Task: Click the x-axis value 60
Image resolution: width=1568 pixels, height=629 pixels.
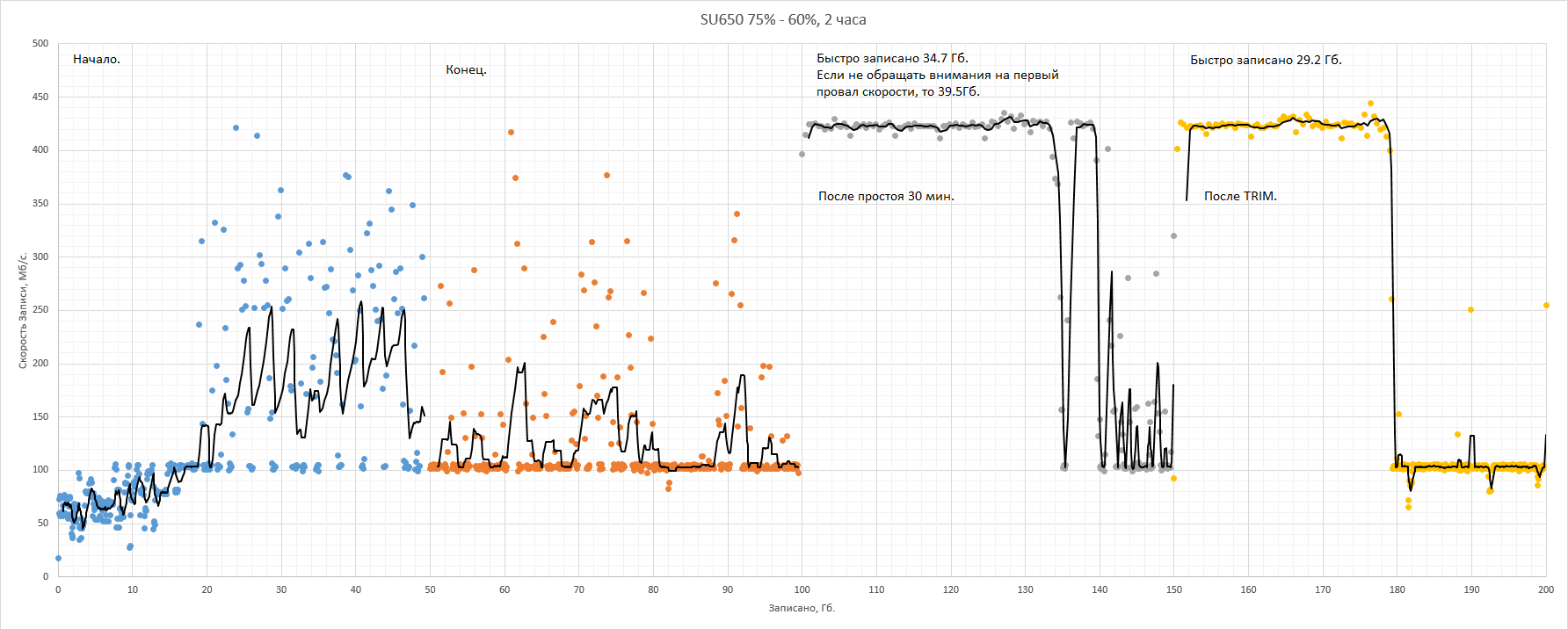Action: pos(505,589)
